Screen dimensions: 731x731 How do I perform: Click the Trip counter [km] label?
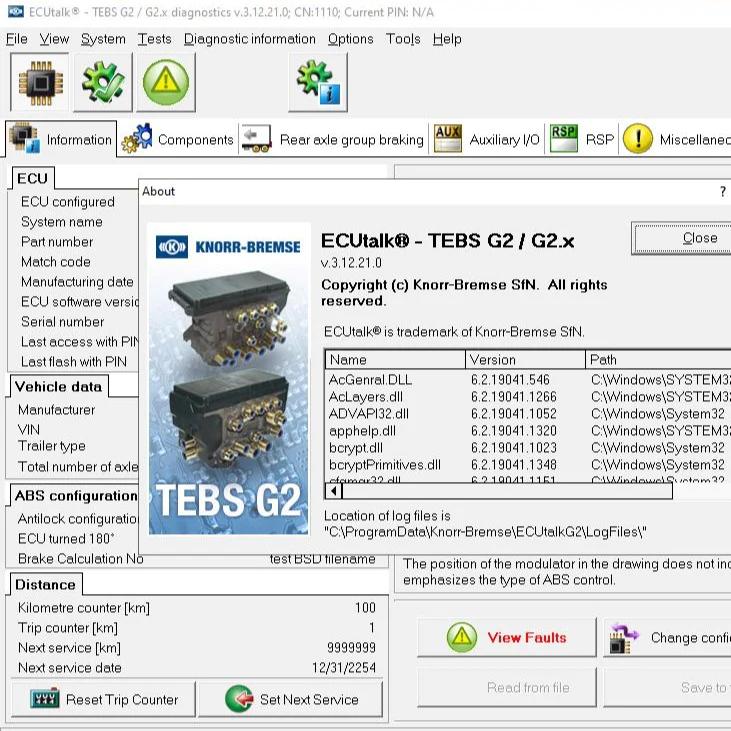pos(68,628)
